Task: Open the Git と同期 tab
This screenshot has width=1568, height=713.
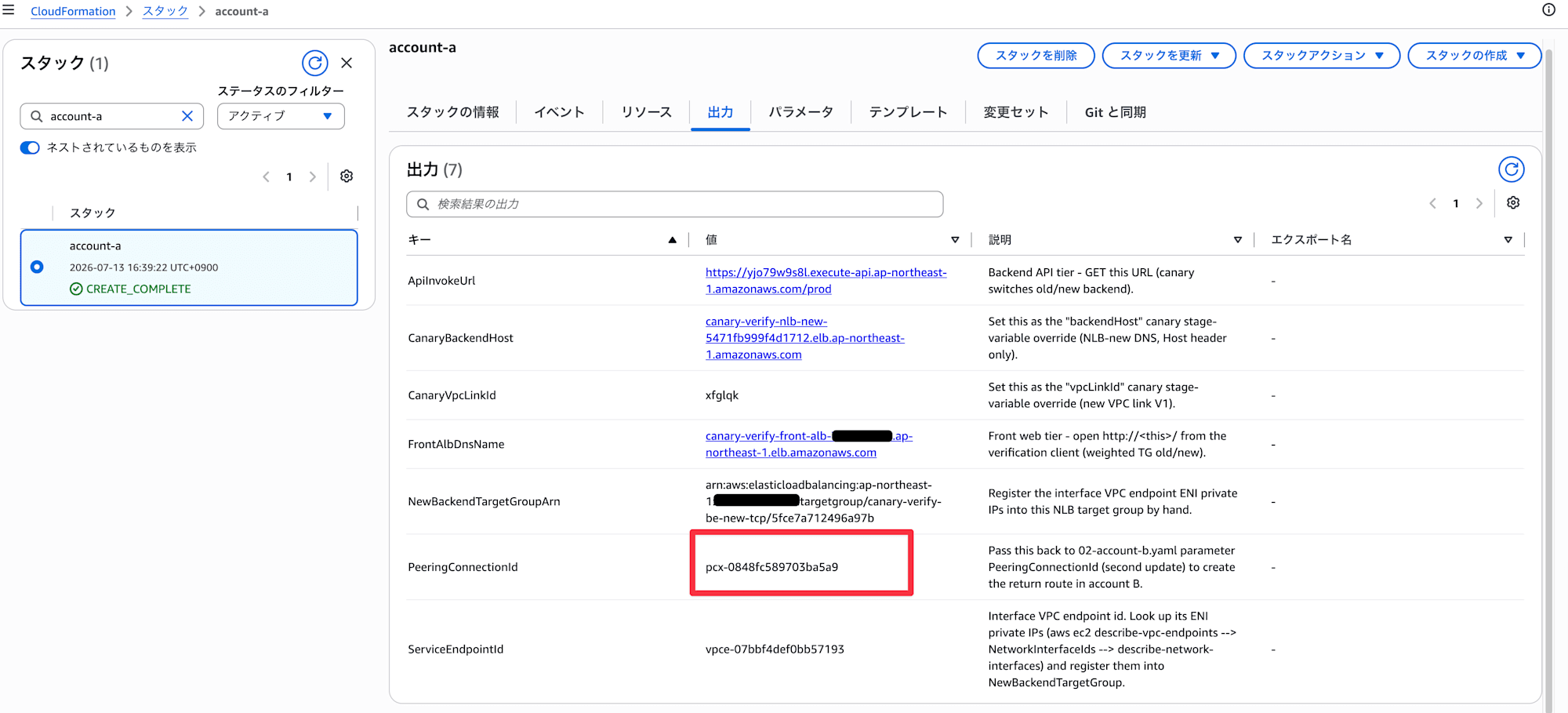Action: tap(1115, 112)
